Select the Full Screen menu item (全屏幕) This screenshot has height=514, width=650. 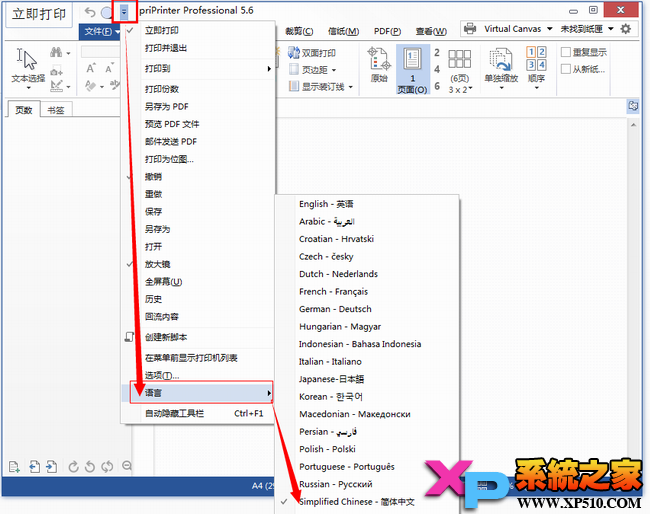pos(198,281)
